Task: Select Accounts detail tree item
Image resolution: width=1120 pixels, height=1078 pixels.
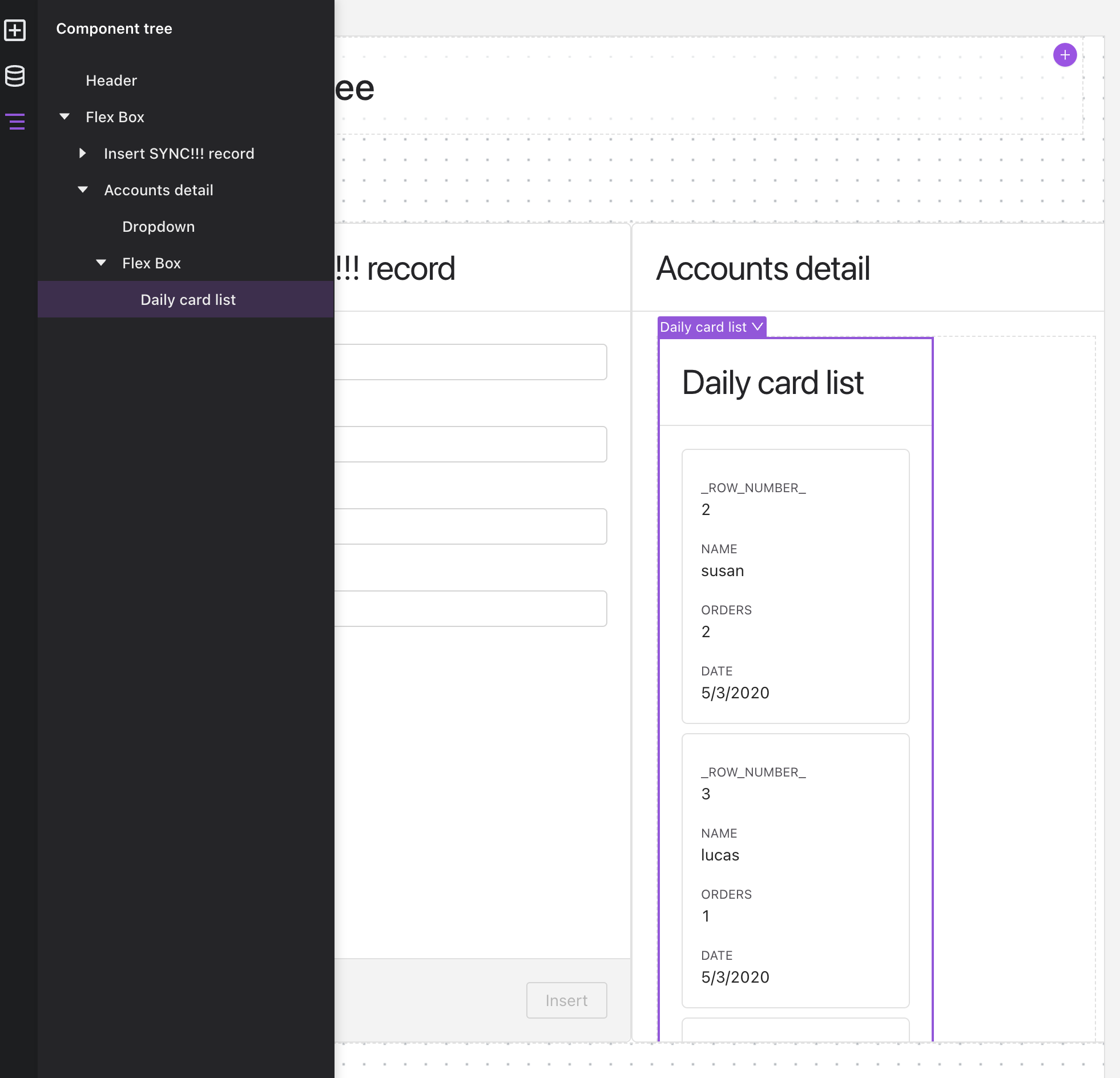Action: [x=158, y=190]
